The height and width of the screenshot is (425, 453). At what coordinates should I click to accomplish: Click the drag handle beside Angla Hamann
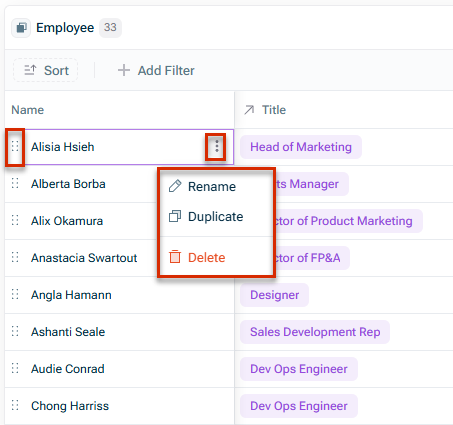pos(15,294)
